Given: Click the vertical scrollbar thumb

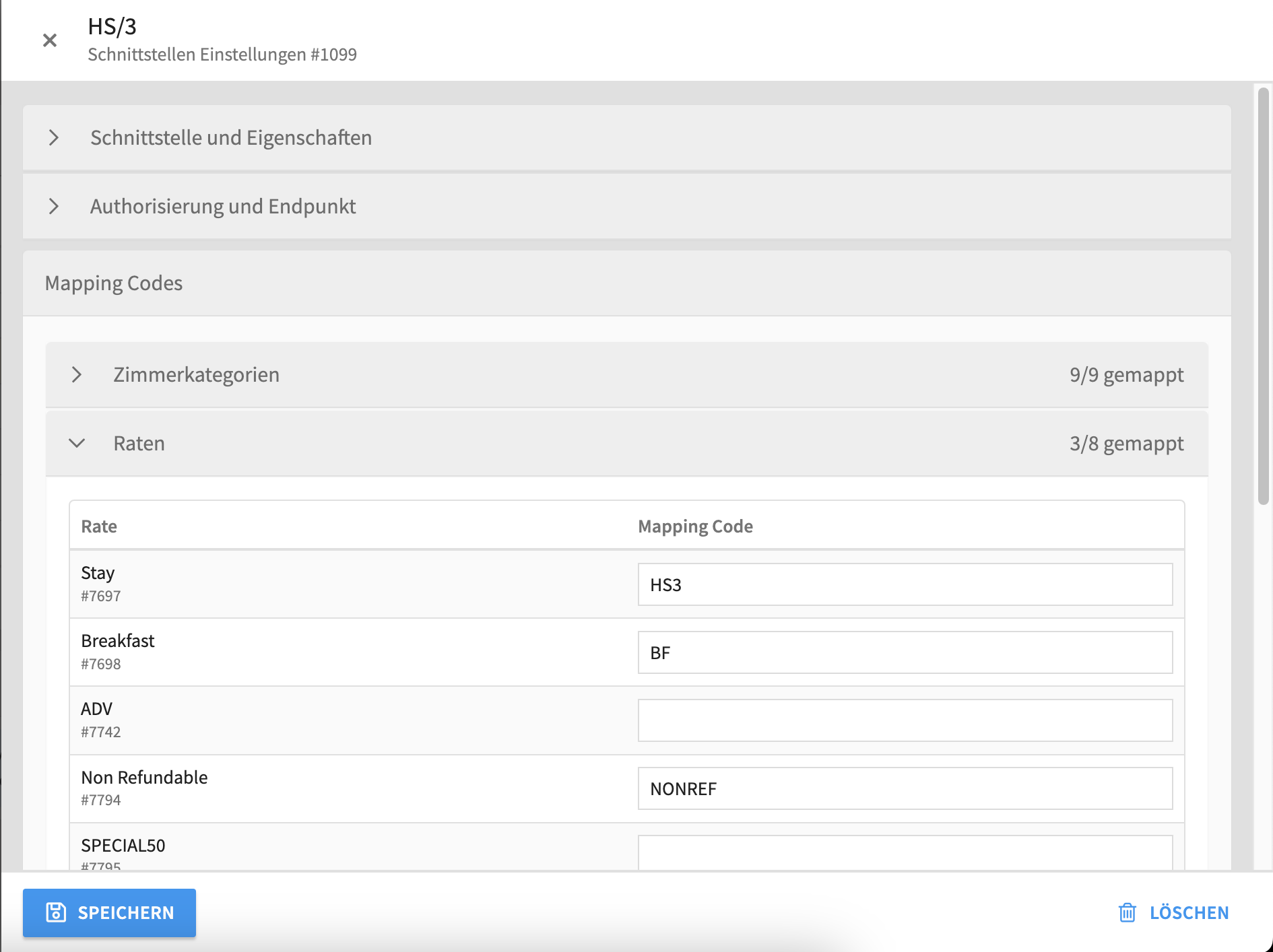Looking at the screenshot, I should coord(1264,296).
